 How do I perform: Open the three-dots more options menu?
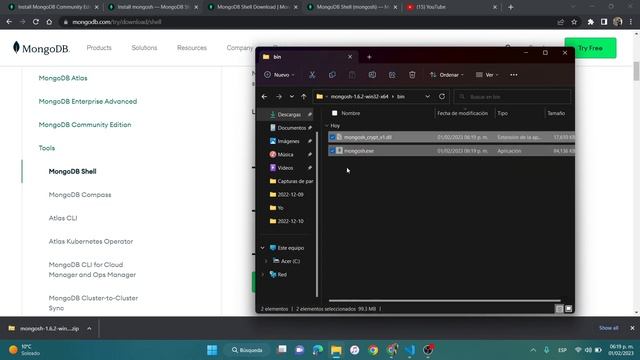click(513, 75)
